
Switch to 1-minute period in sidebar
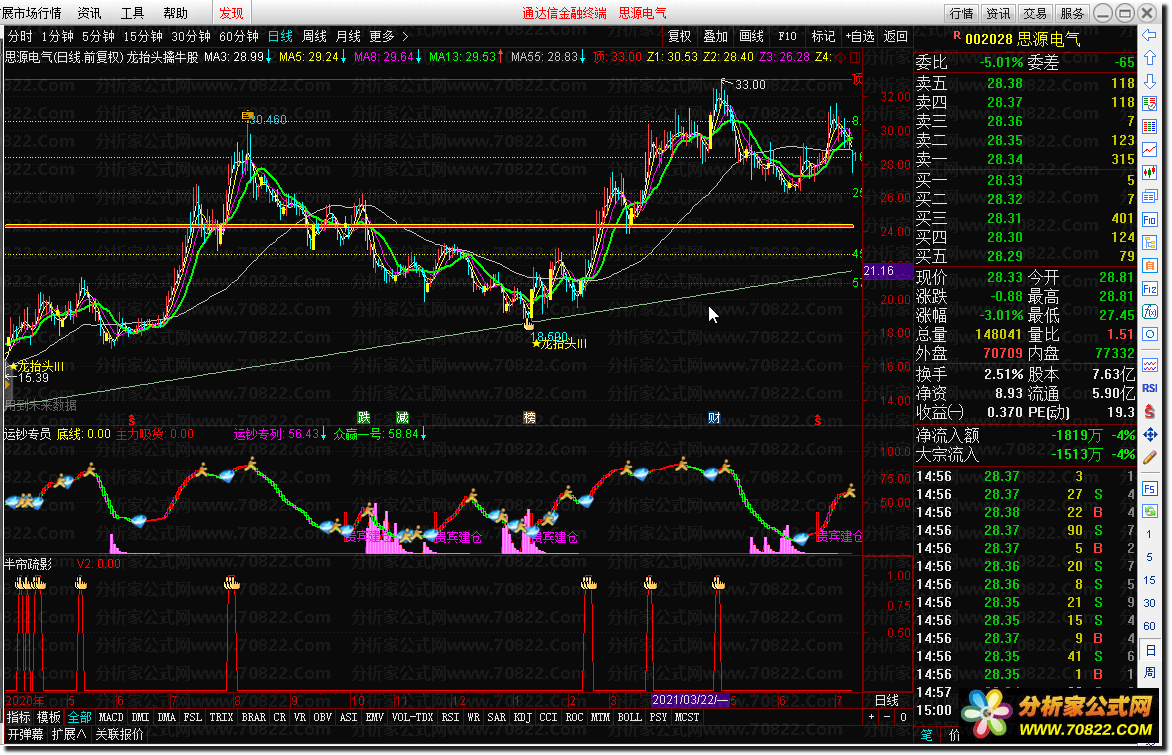1150,534
